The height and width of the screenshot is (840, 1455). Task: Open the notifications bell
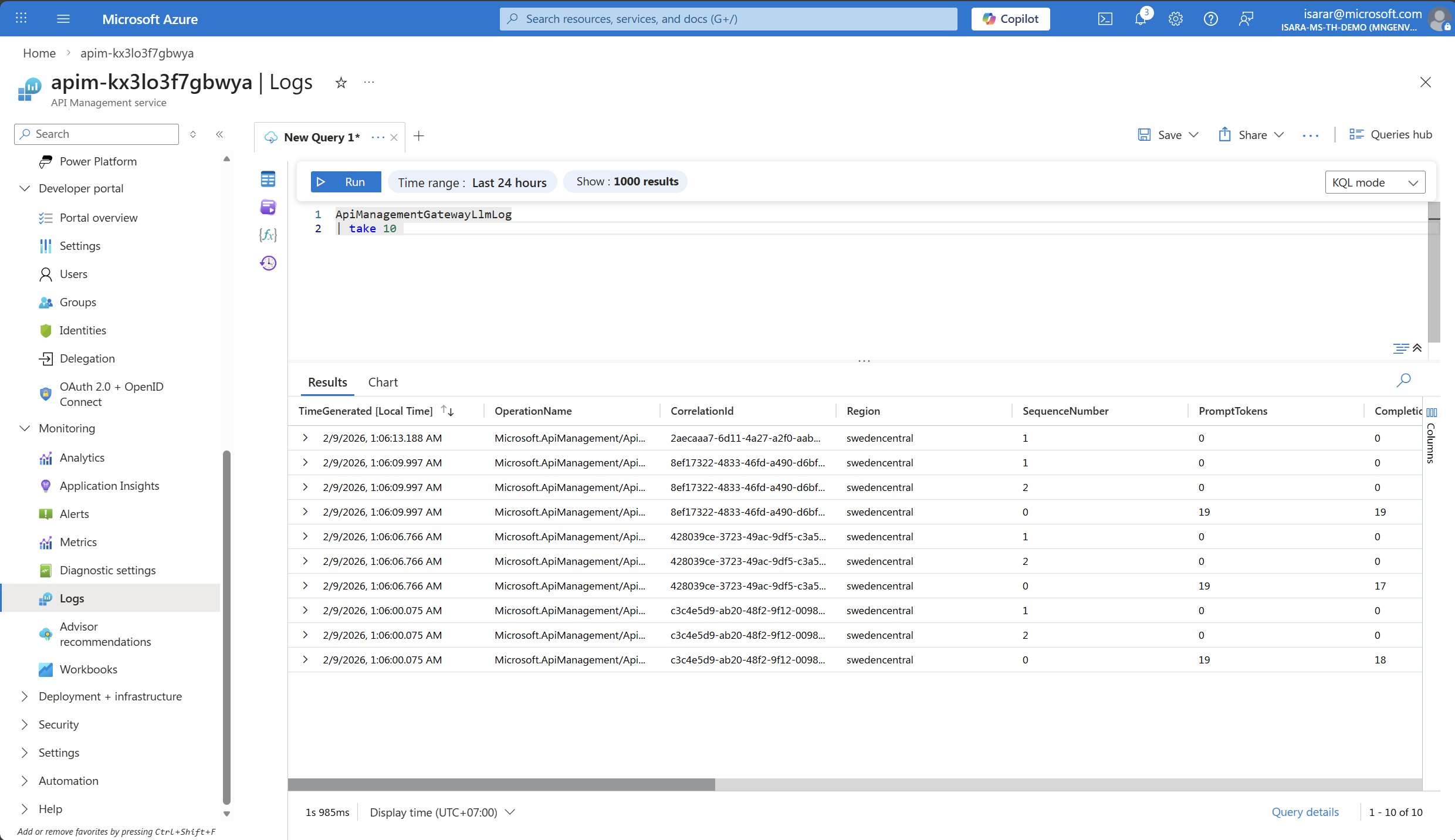[1141, 19]
